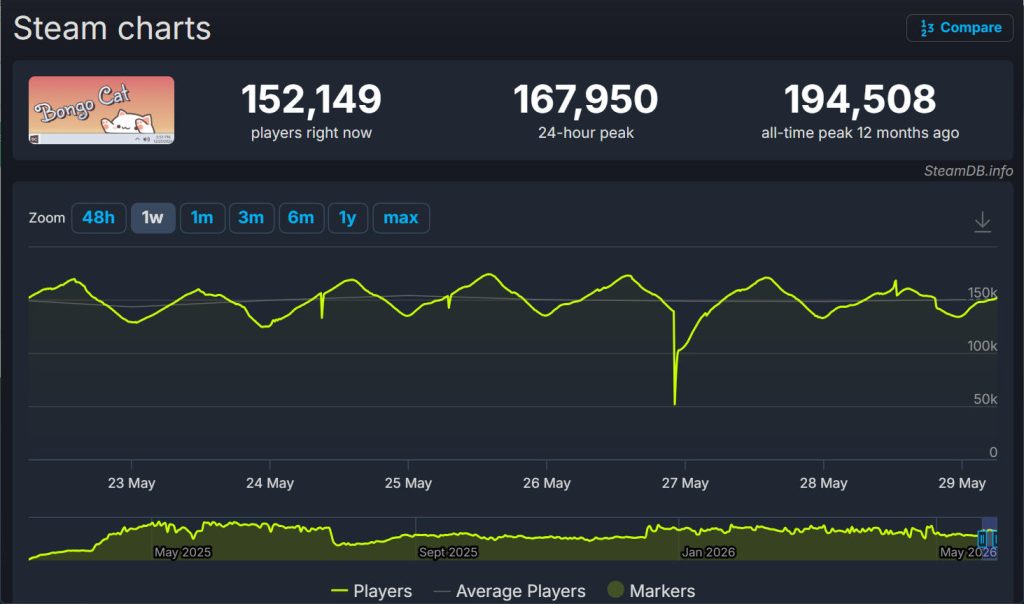The image size is (1024, 604).
Task: Select the 48h zoom range
Action: click(99, 217)
